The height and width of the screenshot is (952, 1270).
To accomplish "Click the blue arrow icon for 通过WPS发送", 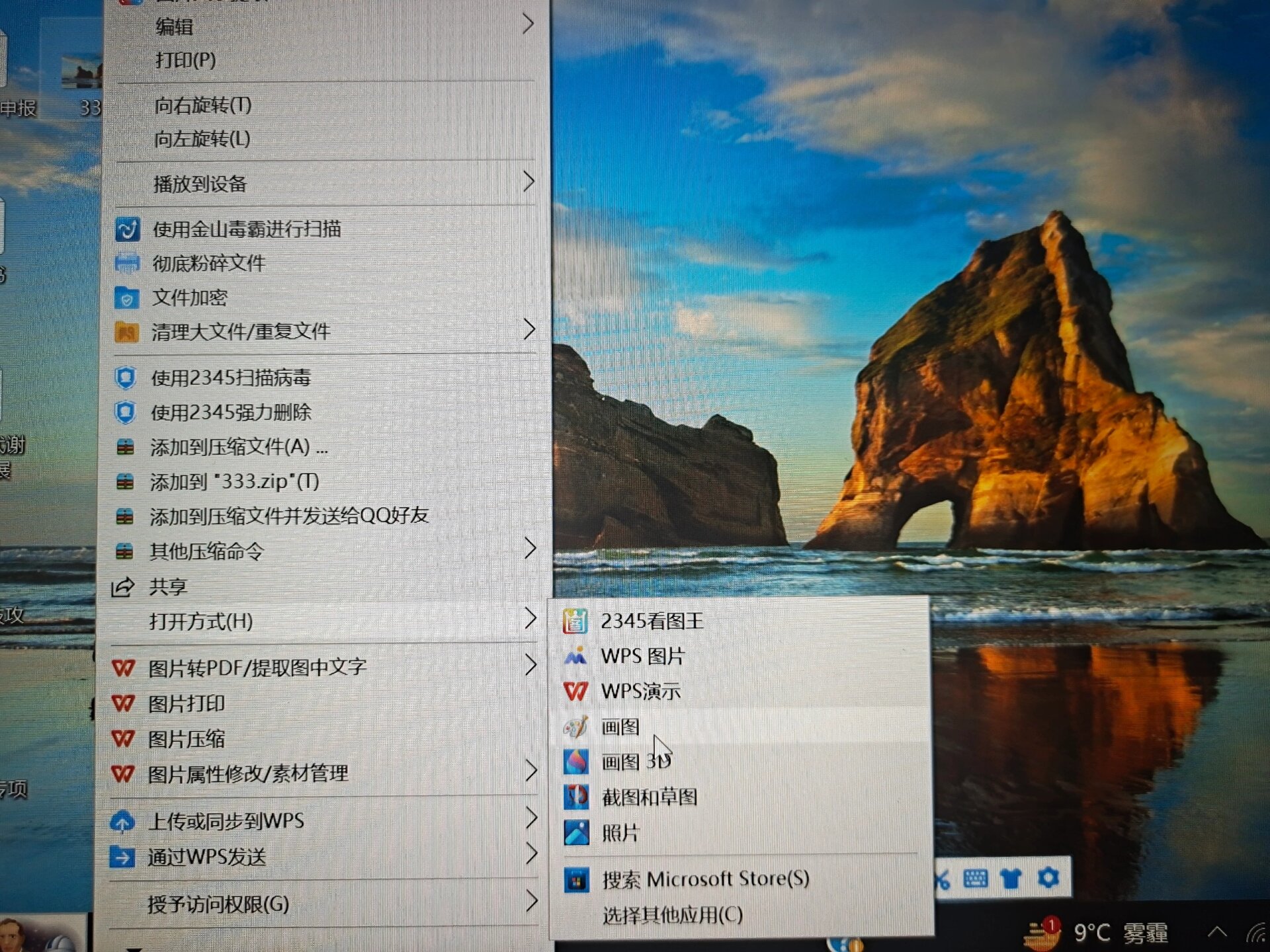I will 122,857.
